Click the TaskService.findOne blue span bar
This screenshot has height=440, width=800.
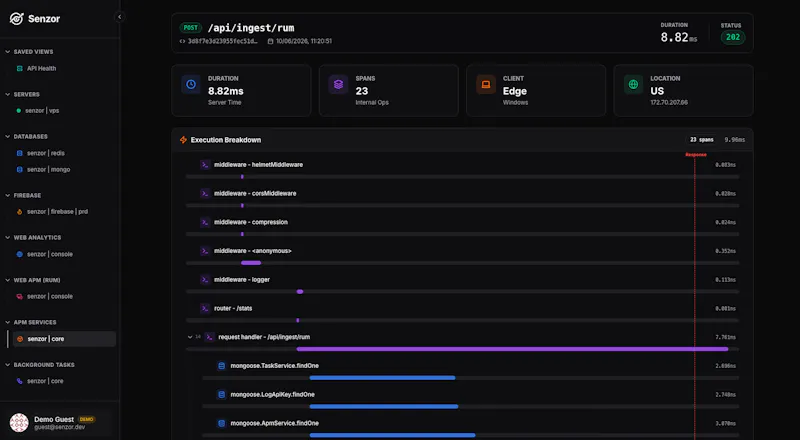click(382, 378)
